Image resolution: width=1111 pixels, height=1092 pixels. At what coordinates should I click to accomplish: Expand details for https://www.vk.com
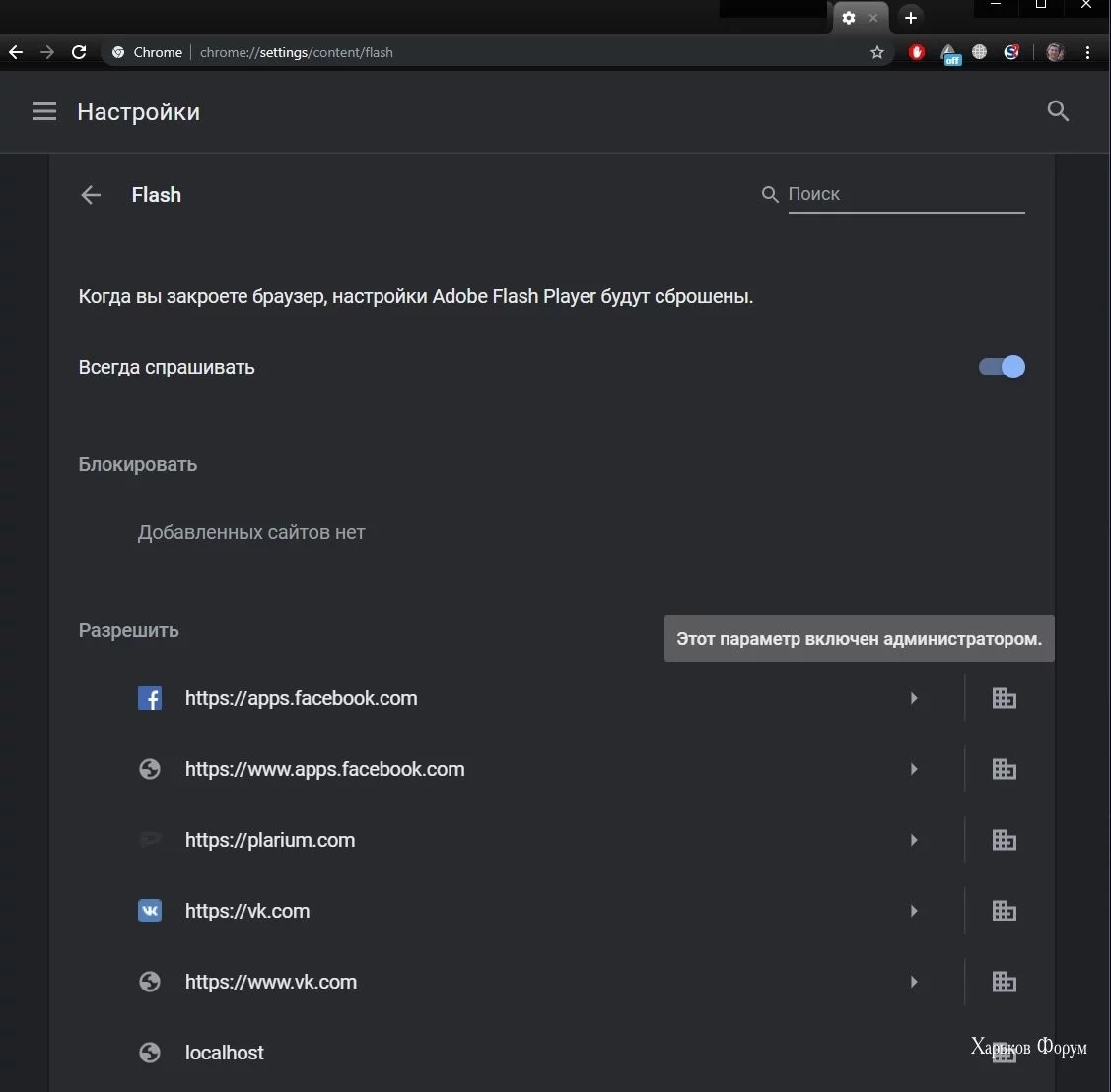tap(914, 982)
